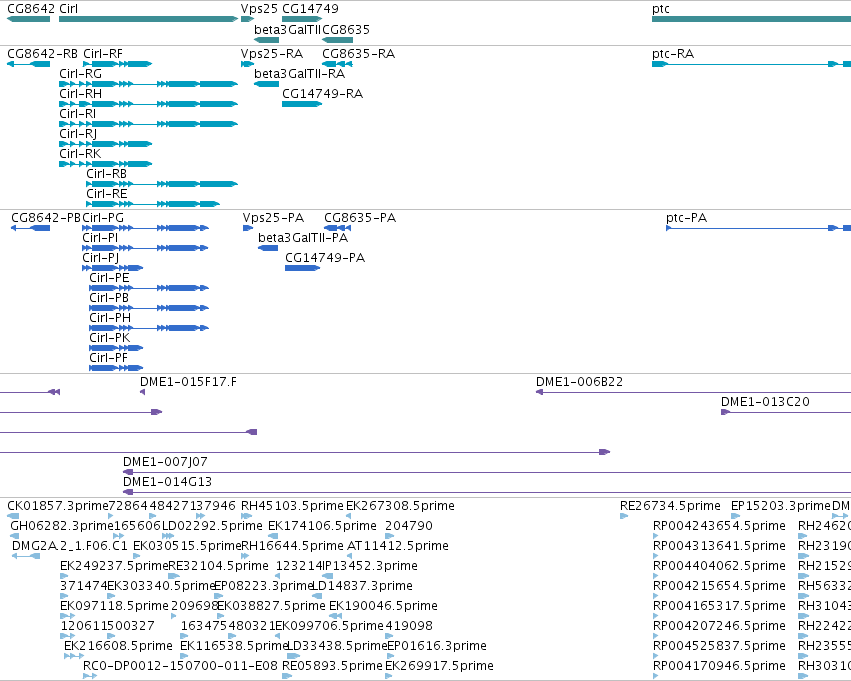Click the RC0-DP0012-150700-011-E08 EST label
Screen dimensions: 851x681
pyautogui.click(x=180, y=666)
